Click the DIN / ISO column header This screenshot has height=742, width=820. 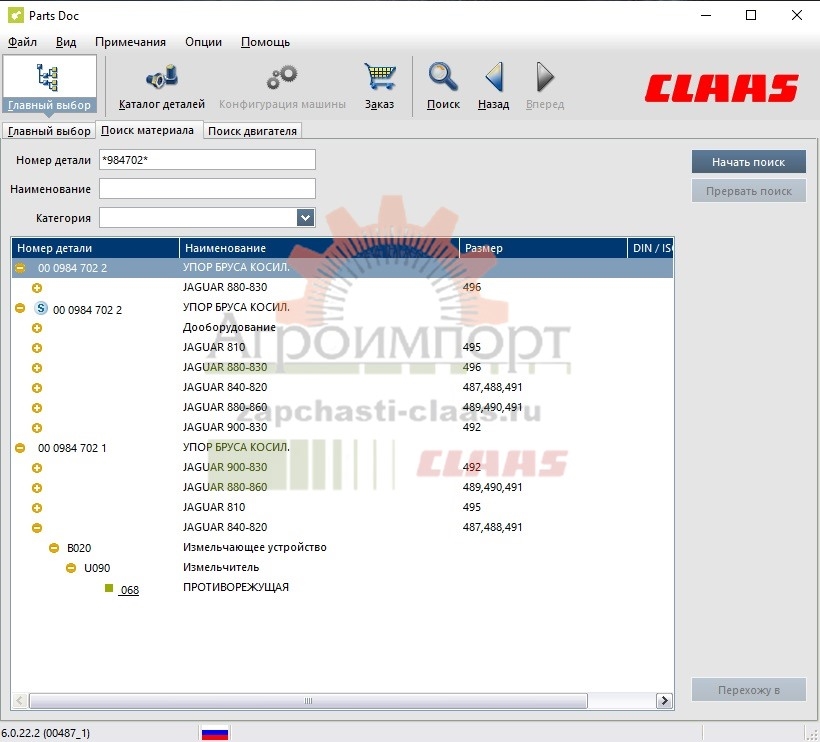[651, 248]
